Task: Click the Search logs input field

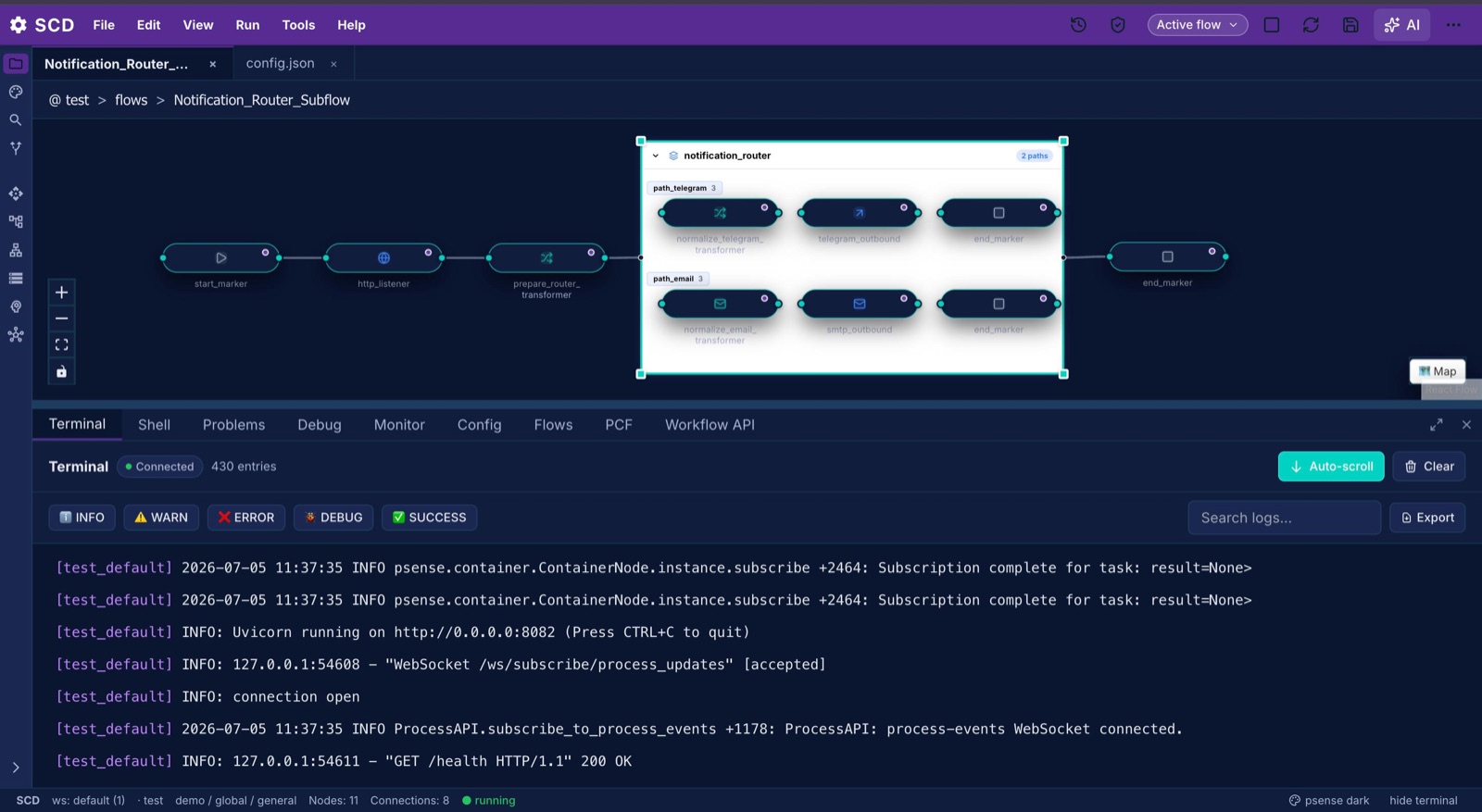Action: pyautogui.click(x=1285, y=518)
